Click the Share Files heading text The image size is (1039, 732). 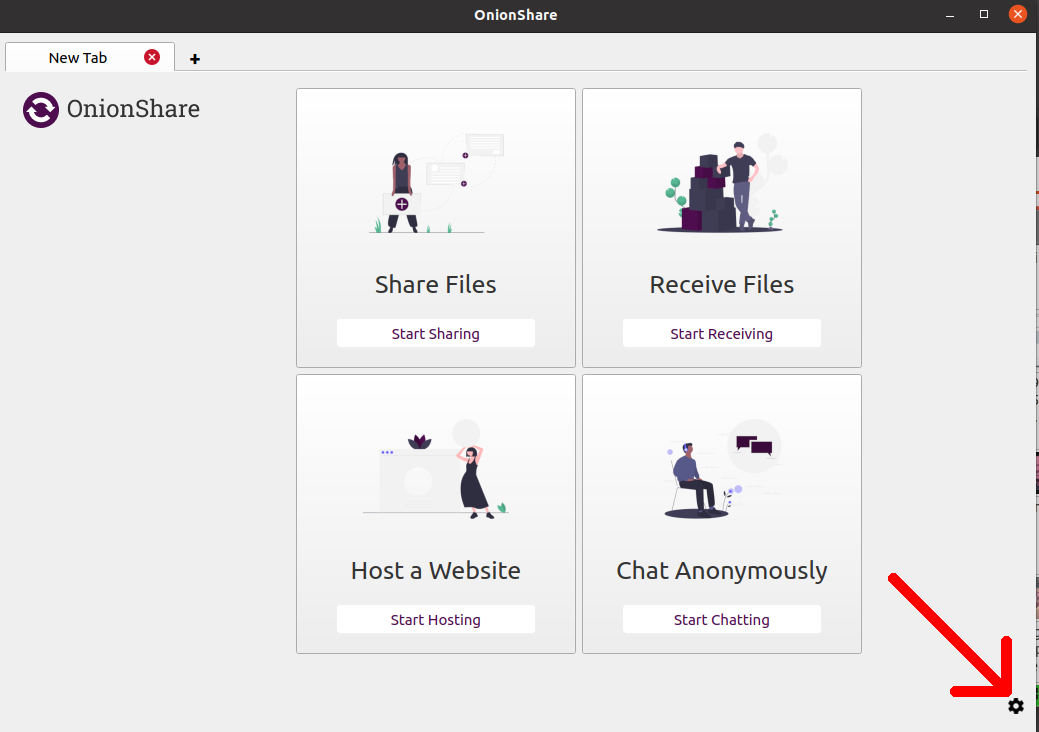435,284
